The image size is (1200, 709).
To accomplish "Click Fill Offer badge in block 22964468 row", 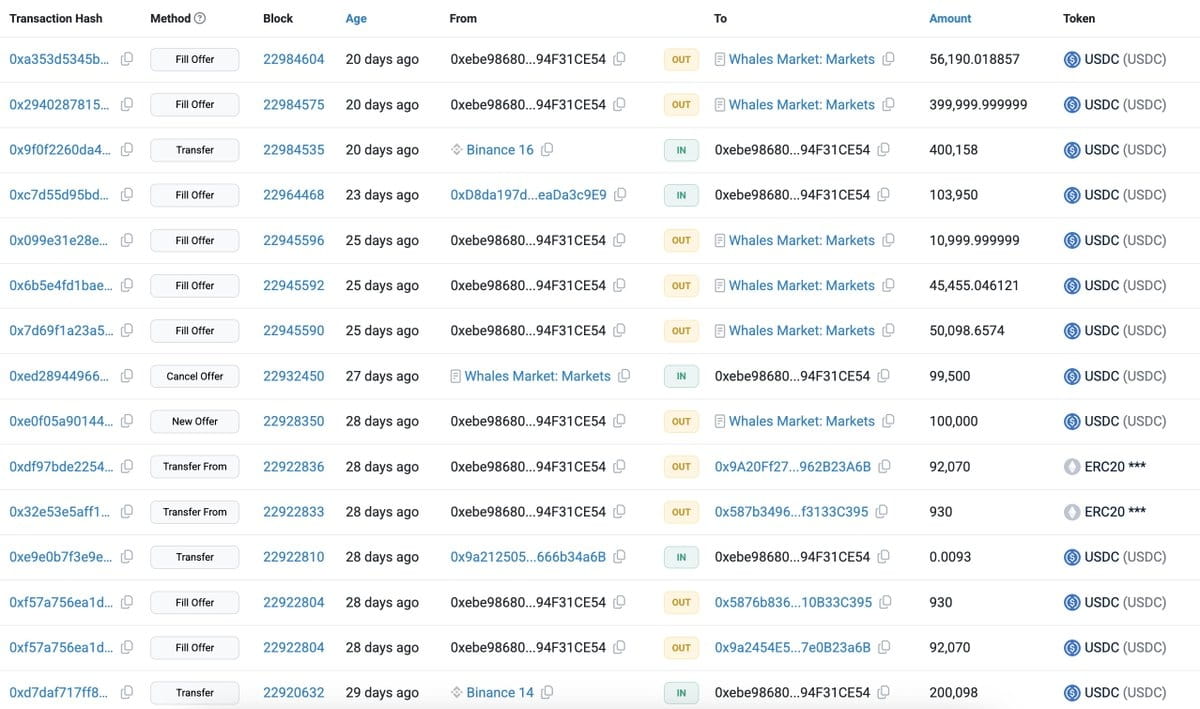I will pyautogui.click(x=195, y=195).
